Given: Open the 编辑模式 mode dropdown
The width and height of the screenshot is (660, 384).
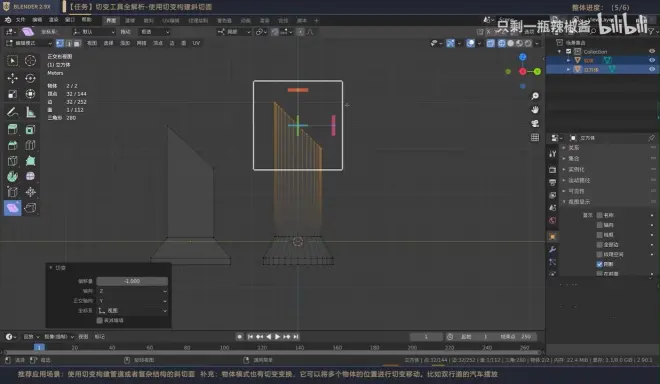Looking at the screenshot, I should tap(29, 43).
